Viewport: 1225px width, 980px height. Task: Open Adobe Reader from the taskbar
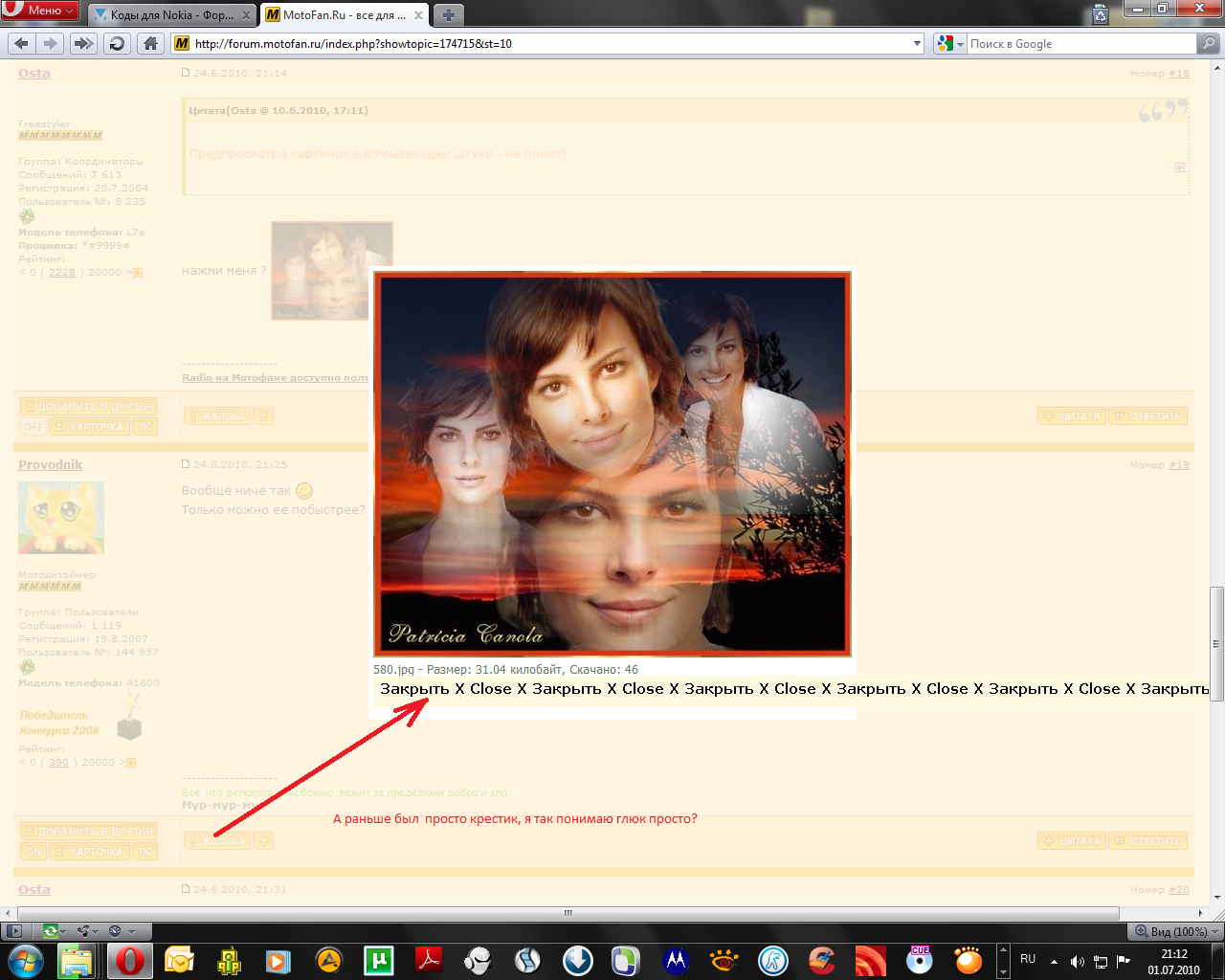click(x=428, y=960)
